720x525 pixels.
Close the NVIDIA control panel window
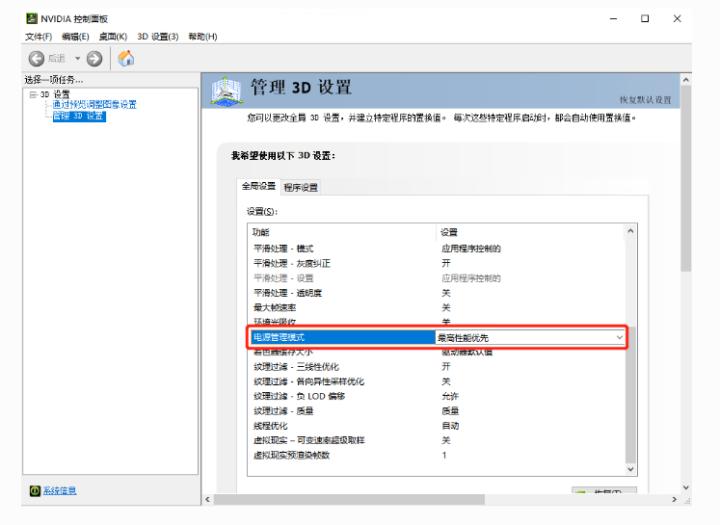[677, 18]
